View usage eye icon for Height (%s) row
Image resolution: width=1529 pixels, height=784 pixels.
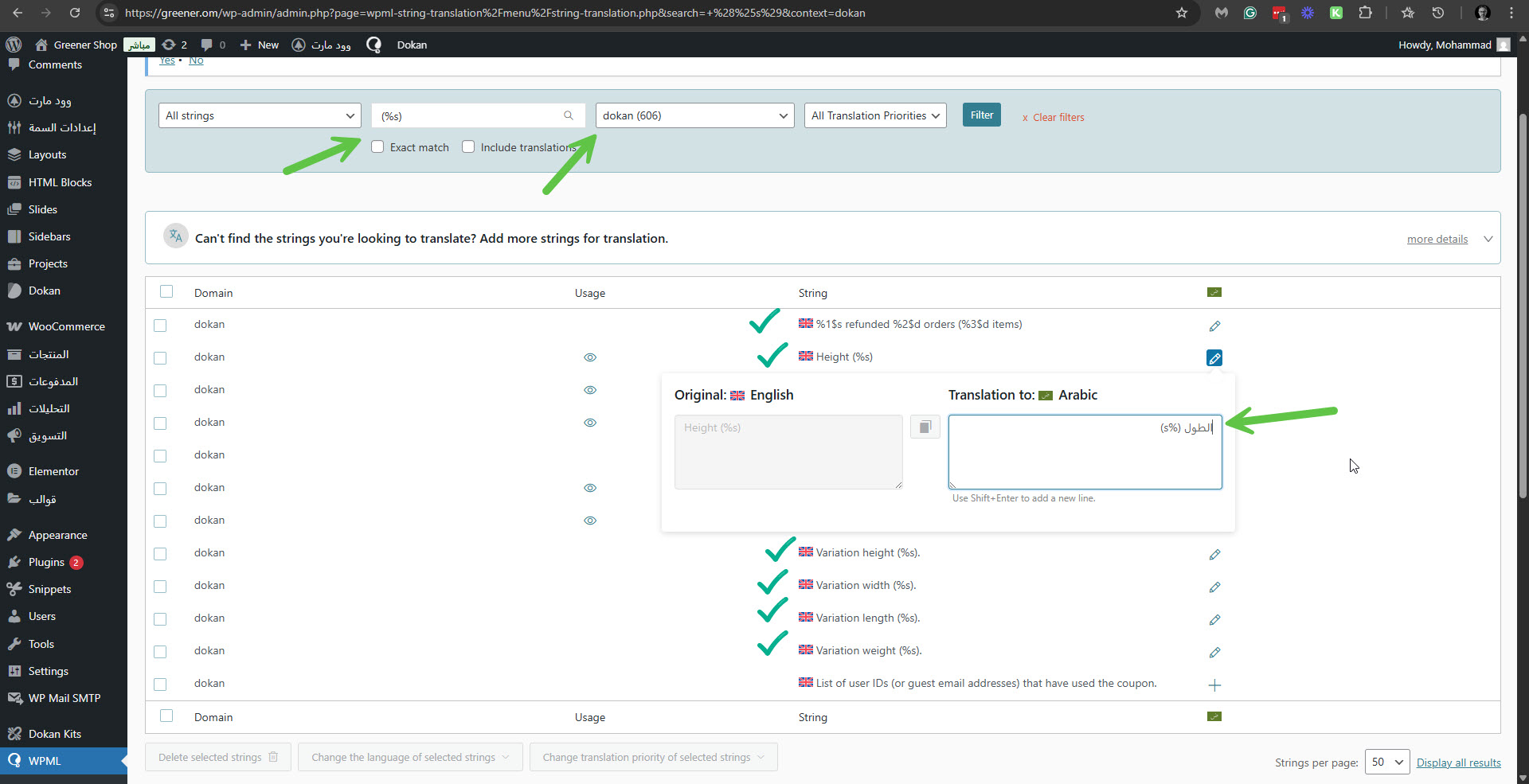[x=590, y=357]
